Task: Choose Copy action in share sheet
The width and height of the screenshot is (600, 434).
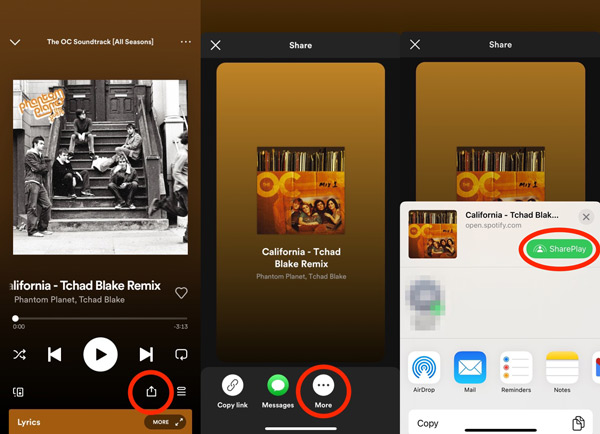Action: coord(500,422)
